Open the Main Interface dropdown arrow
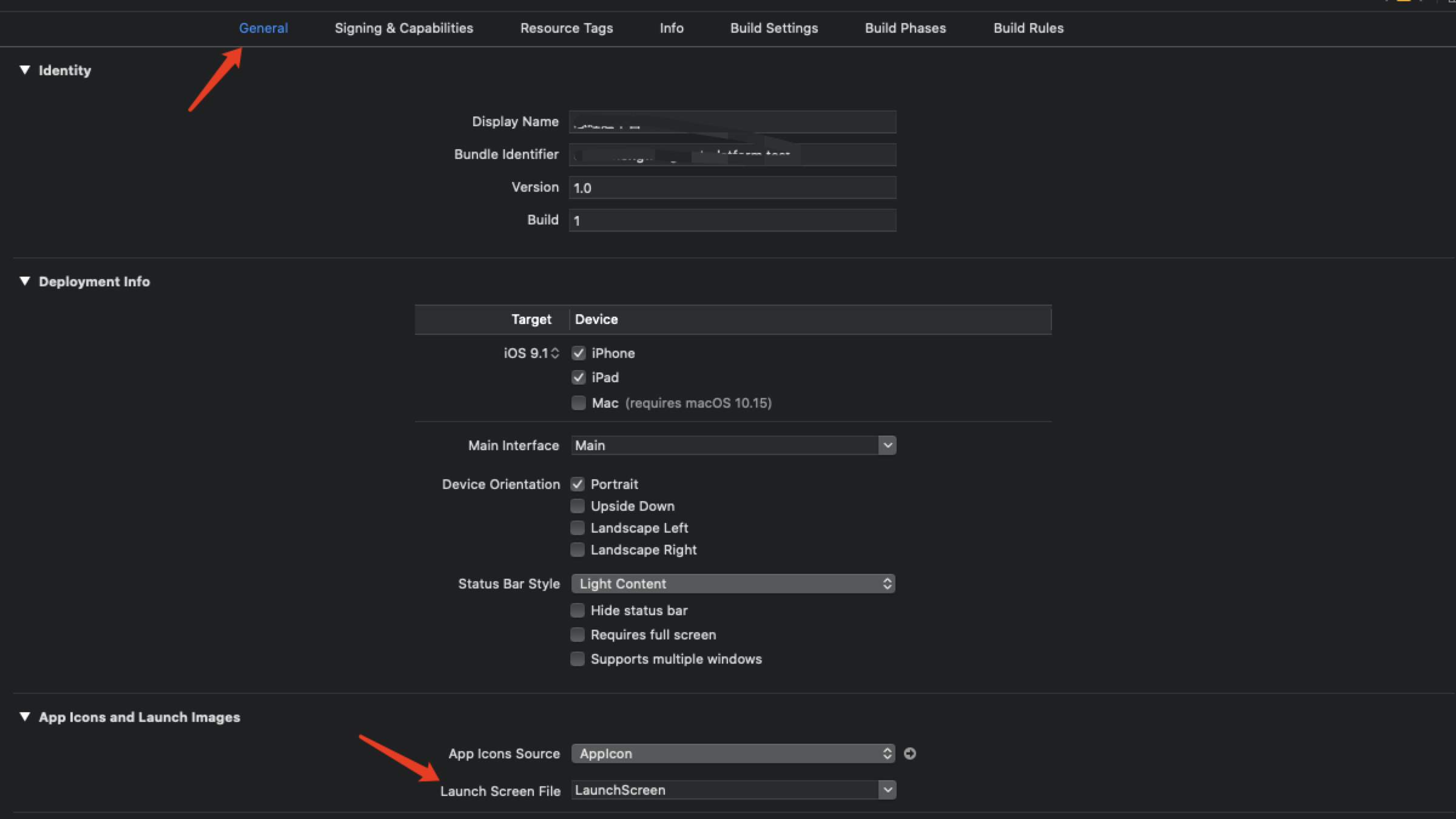 coord(887,445)
